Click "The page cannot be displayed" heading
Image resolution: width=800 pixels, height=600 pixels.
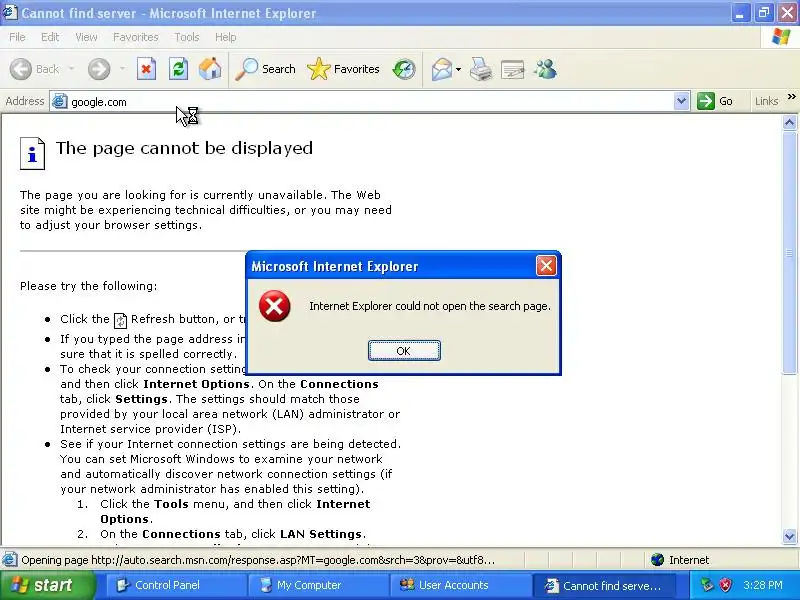[184, 148]
